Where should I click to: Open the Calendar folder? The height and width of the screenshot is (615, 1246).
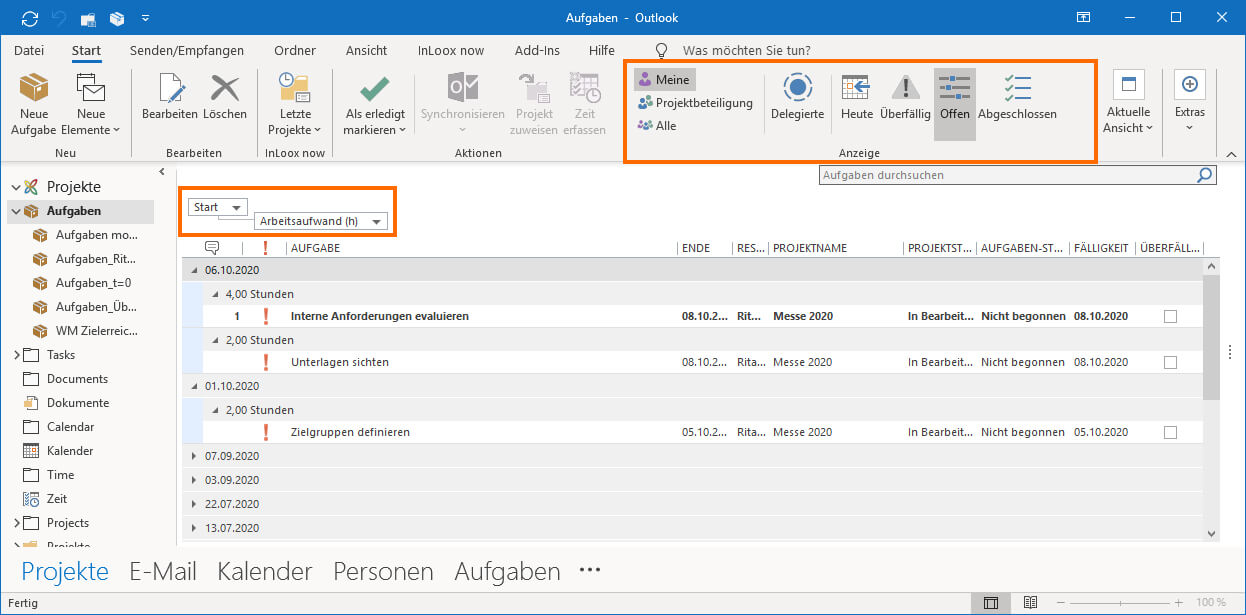click(x=70, y=427)
